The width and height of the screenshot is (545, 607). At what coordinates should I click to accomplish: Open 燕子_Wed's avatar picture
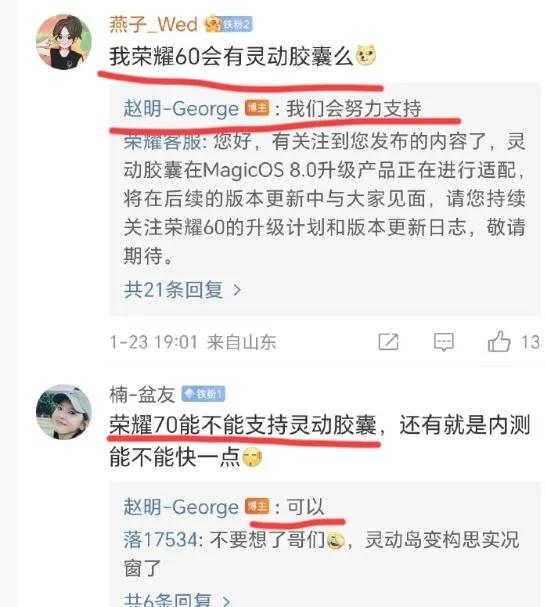[64, 42]
